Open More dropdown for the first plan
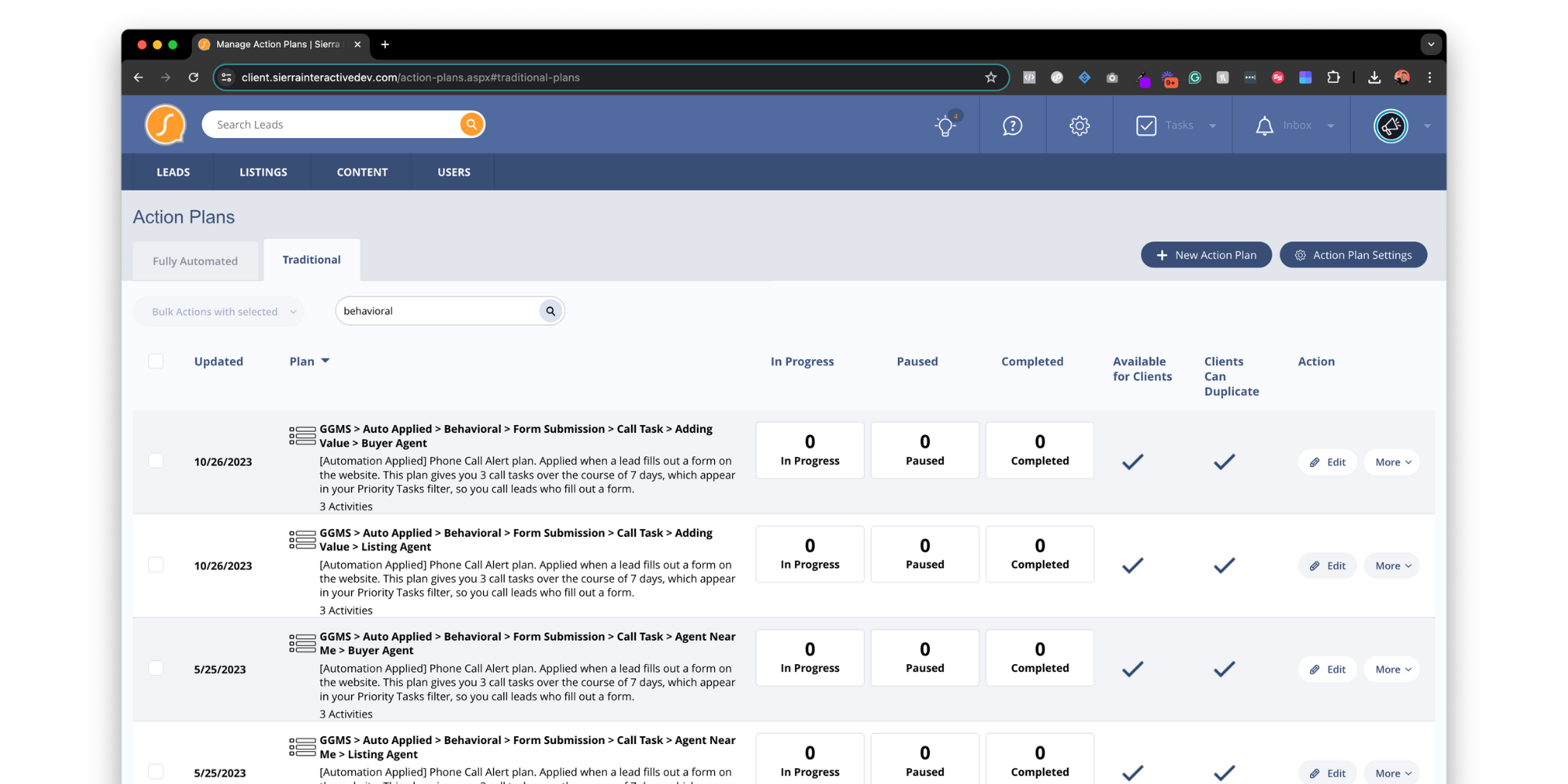The height and width of the screenshot is (784, 1568). 1392,463
